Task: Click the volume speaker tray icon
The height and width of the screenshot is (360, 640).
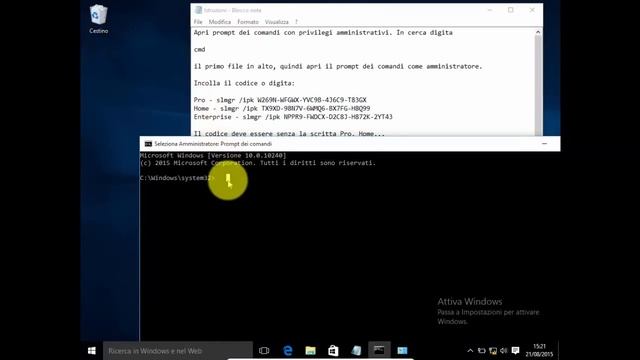Action: pyautogui.click(x=504, y=351)
